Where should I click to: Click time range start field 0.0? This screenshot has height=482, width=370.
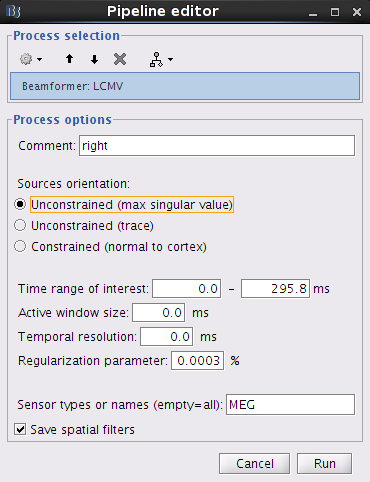187,288
